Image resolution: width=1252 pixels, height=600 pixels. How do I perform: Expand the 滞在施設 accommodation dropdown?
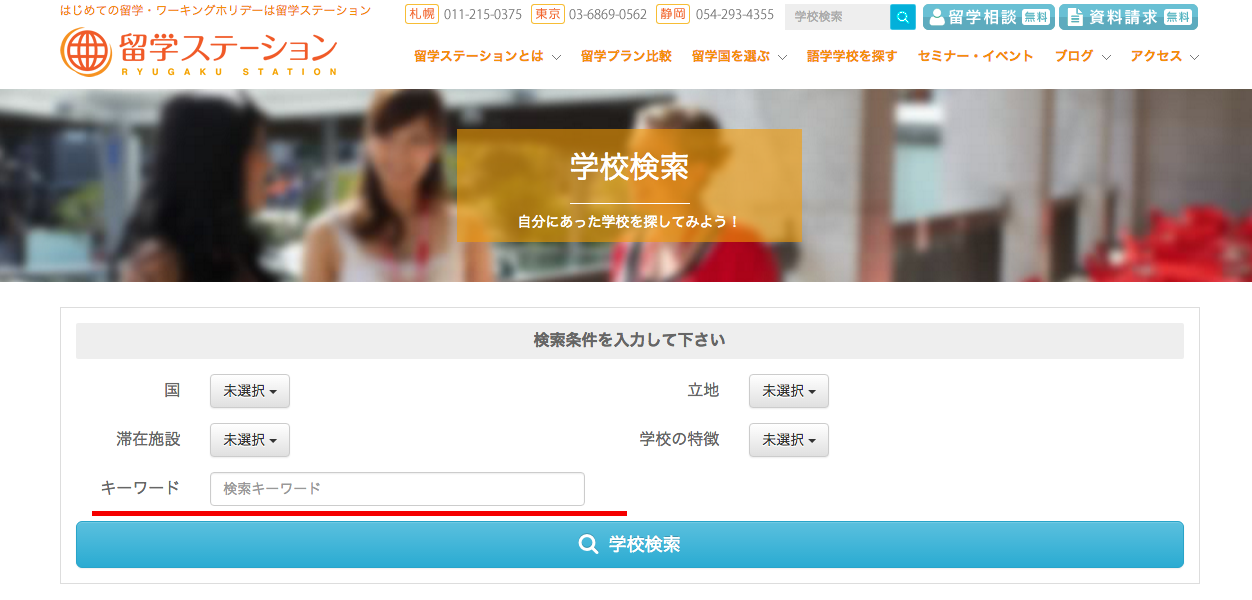[x=249, y=440]
